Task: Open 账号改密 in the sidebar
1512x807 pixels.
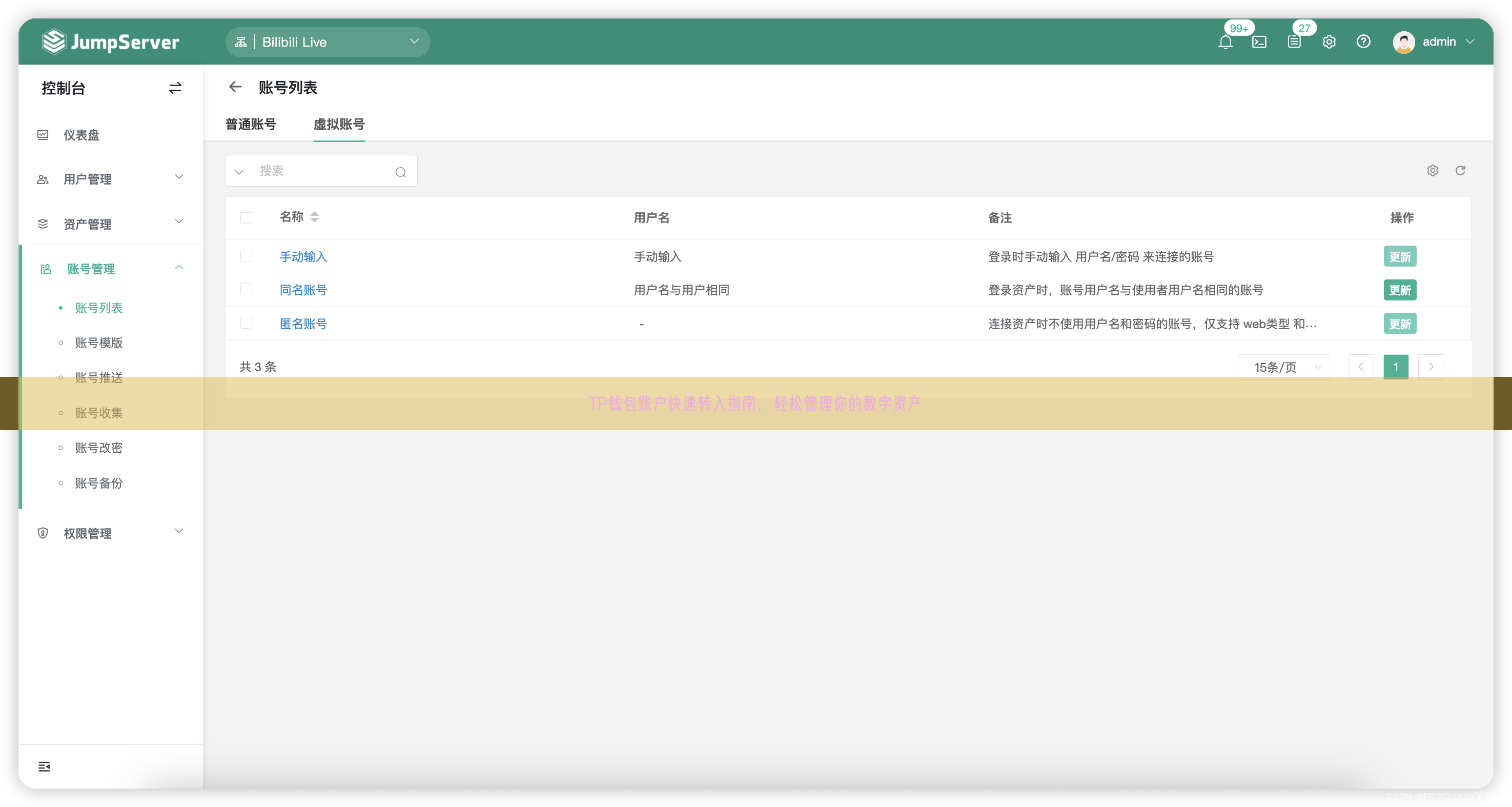Action: 98,448
